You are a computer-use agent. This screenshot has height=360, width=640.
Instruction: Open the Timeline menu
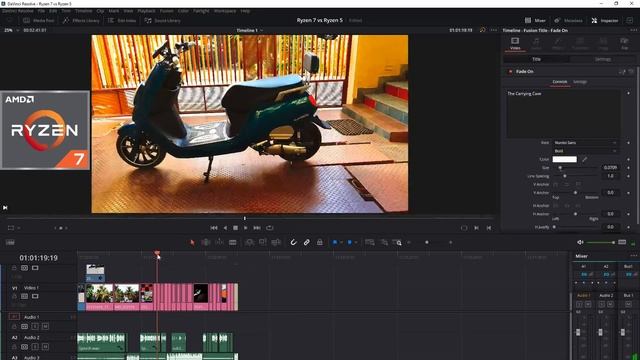coord(83,11)
